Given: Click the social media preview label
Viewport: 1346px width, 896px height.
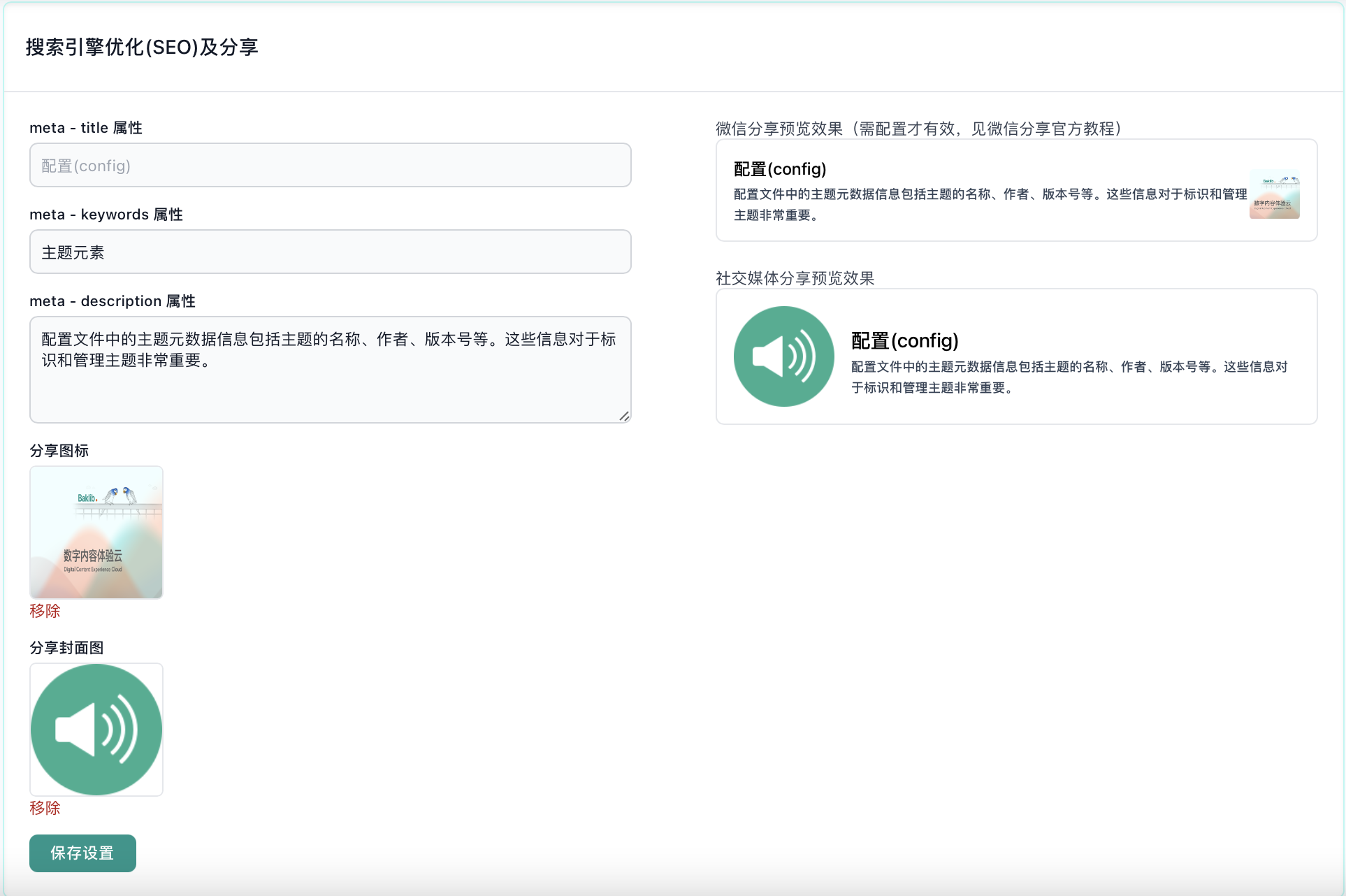Looking at the screenshot, I should click(x=795, y=278).
